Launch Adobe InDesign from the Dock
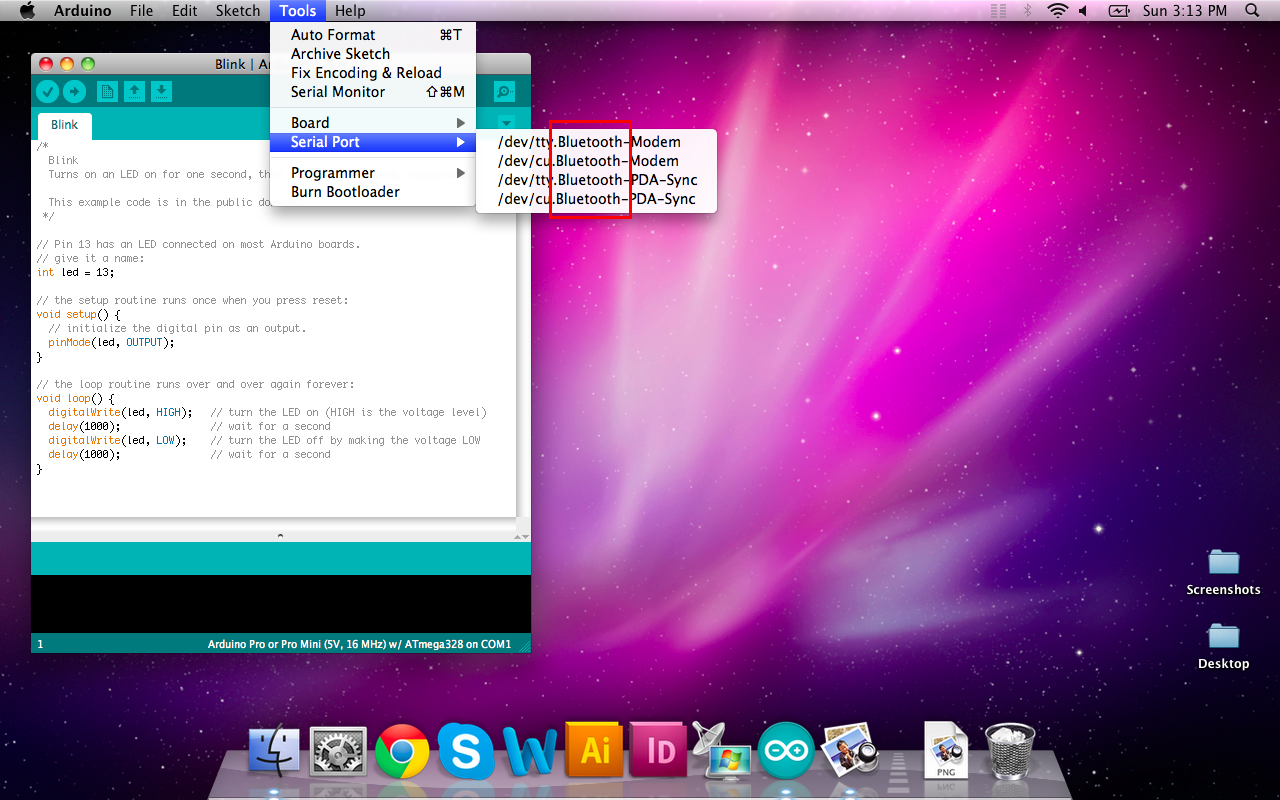Viewport: 1280px width, 800px height. 657,751
